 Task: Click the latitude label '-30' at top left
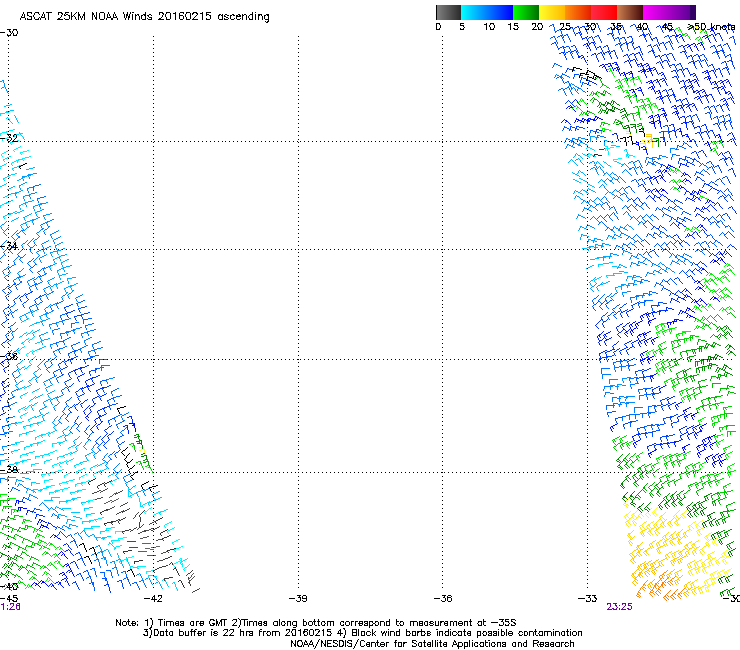coord(9,33)
